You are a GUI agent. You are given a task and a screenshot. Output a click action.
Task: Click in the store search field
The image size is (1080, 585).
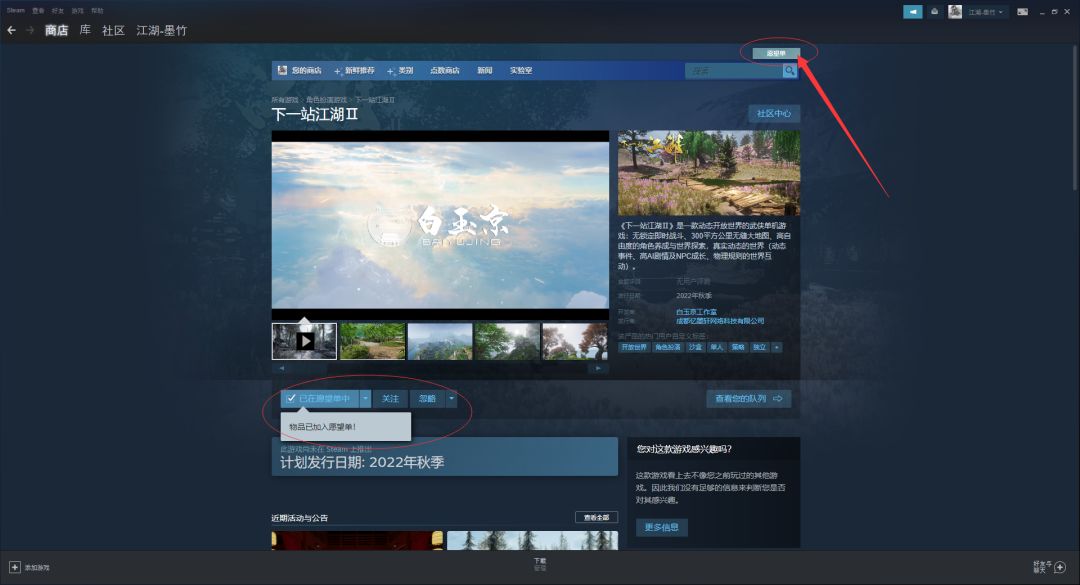point(734,70)
